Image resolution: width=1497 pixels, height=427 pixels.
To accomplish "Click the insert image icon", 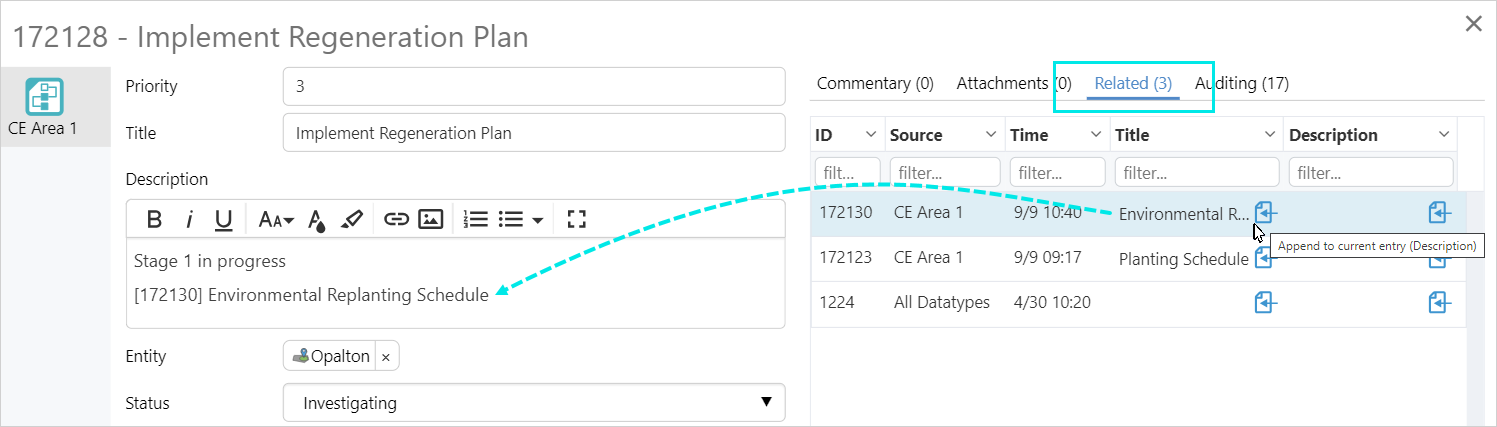I will [431, 220].
